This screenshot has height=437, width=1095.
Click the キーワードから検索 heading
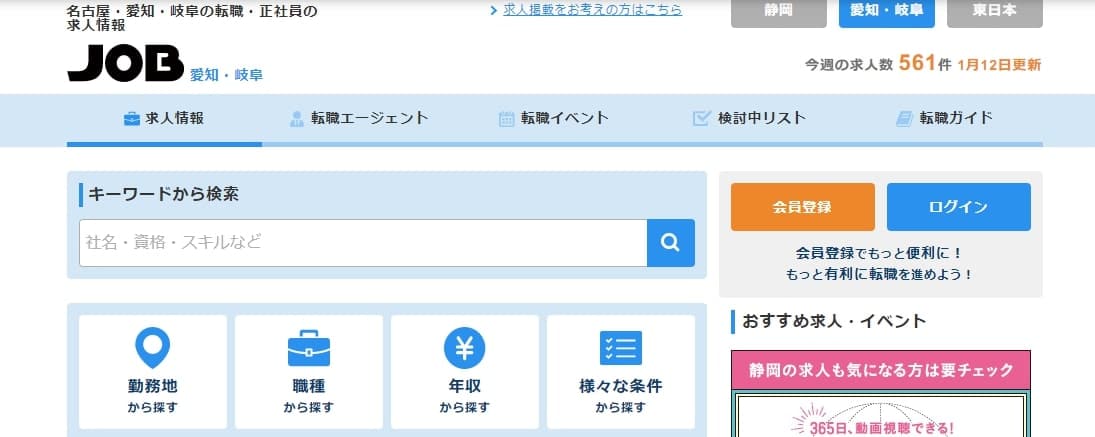[163, 195]
